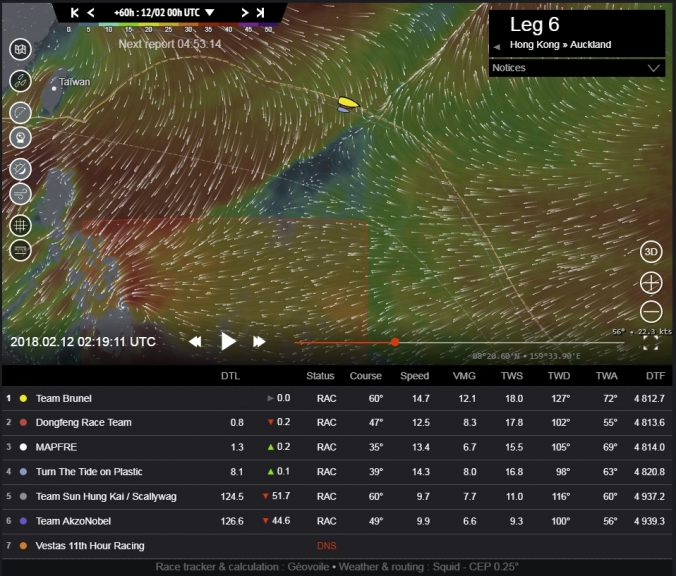This screenshot has width=676, height=576.
Task: Click Scallywag grey color dot
Action: (23, 496)
